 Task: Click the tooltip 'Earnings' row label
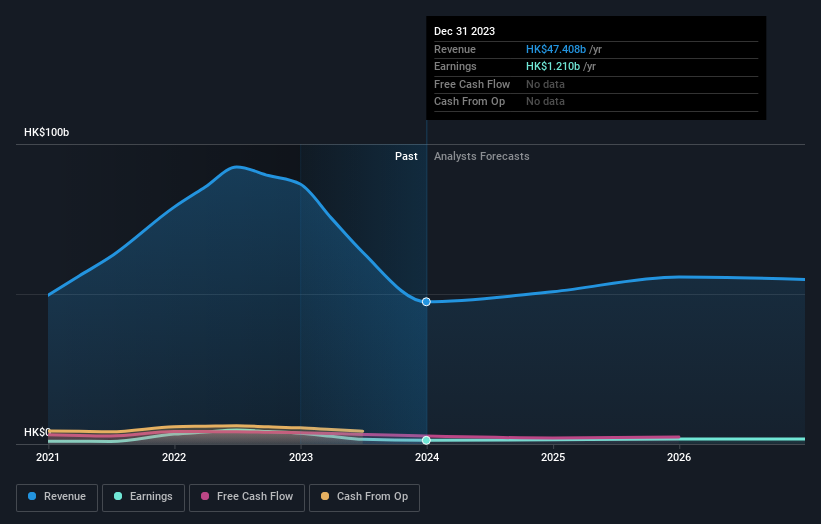(x=455, y=66)
